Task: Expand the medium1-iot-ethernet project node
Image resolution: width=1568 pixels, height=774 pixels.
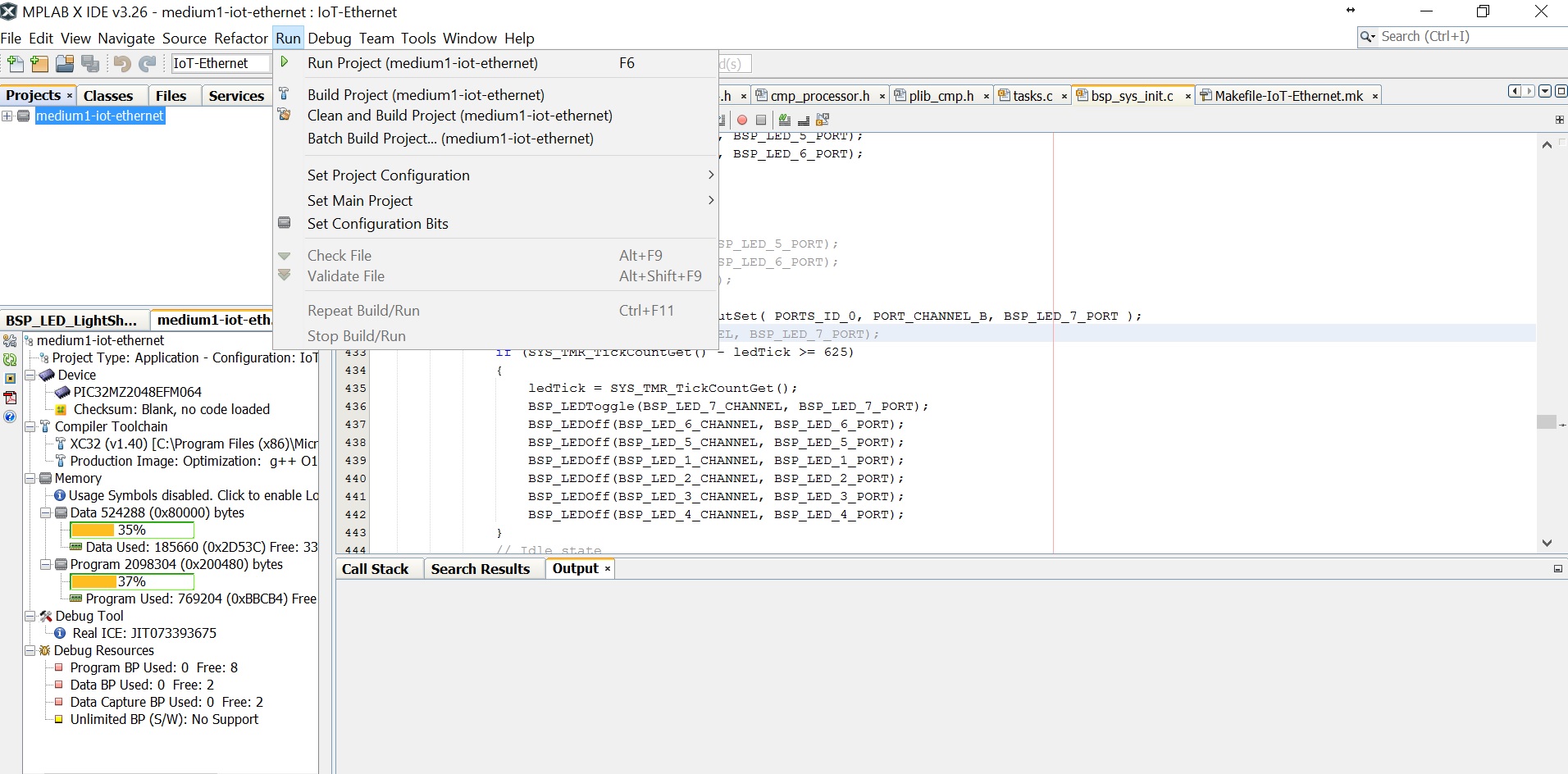Action: tap(7, 116)
